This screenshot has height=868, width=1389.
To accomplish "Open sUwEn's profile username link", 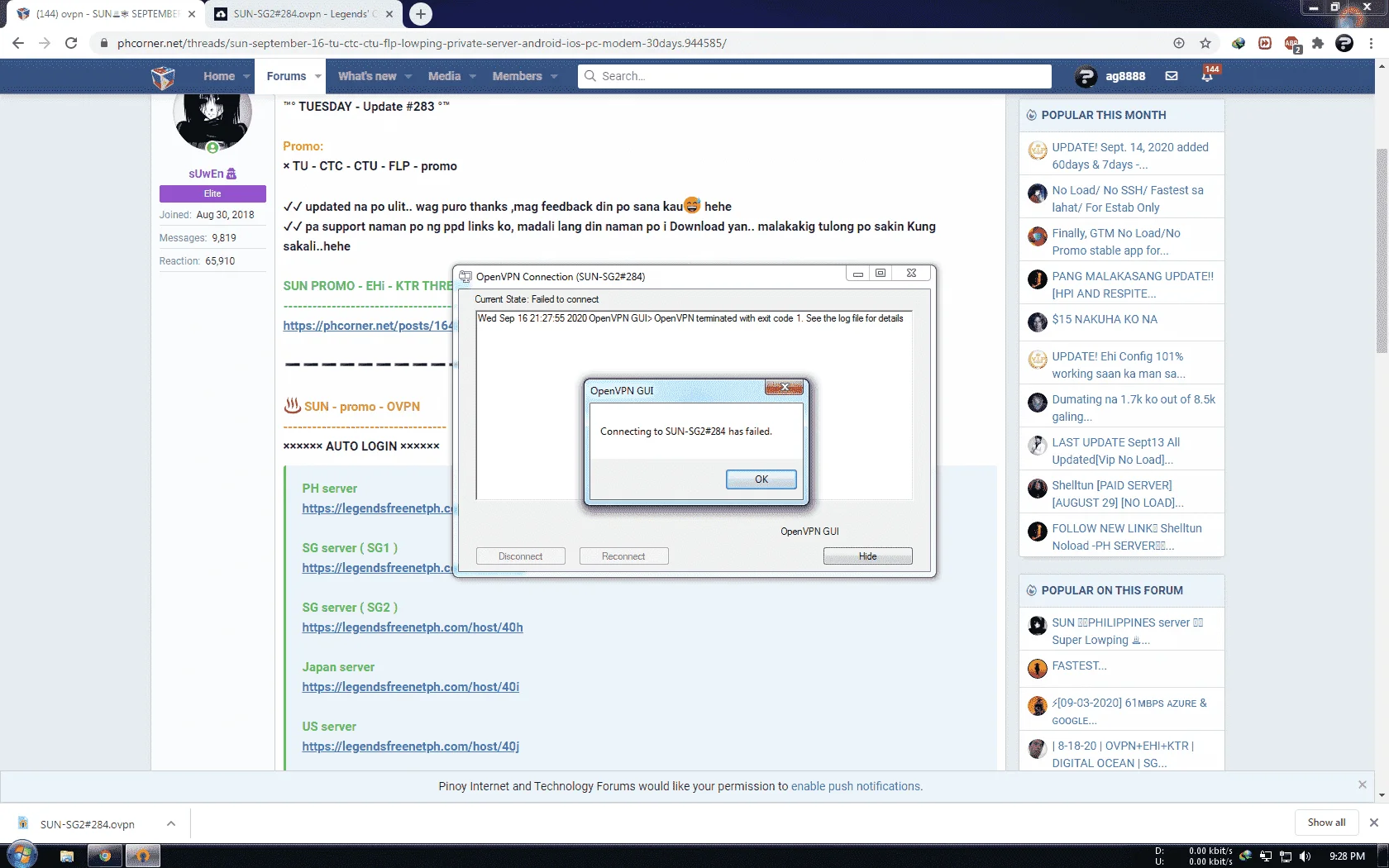I will (206, 174).
